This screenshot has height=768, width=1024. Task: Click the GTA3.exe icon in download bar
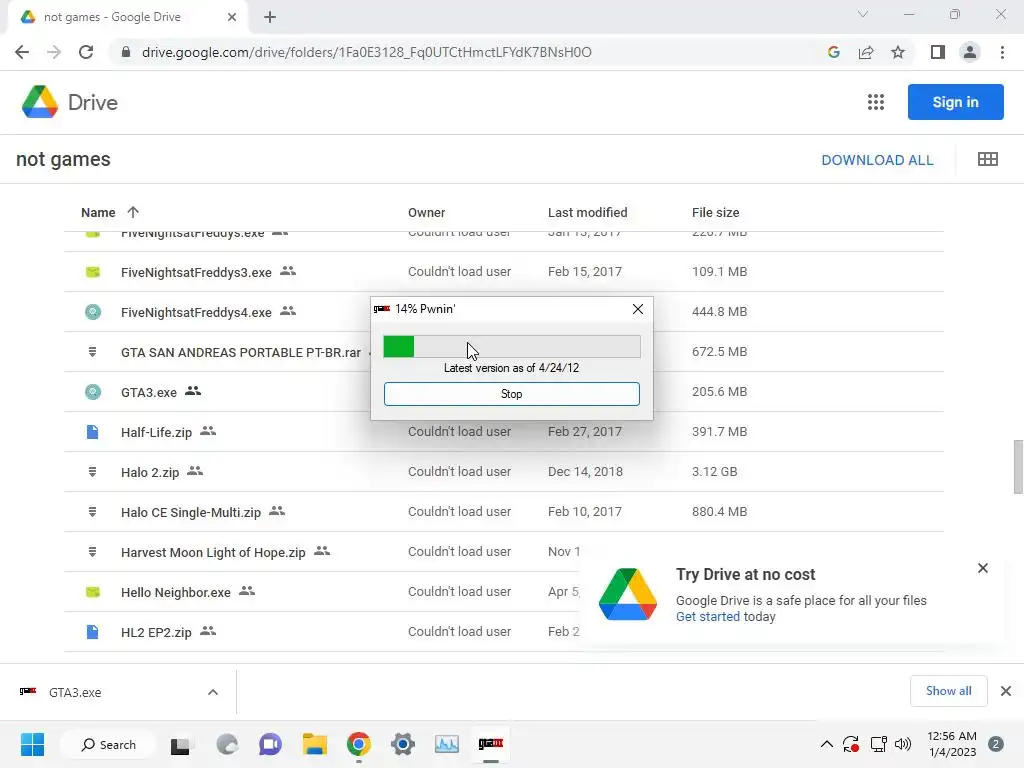point(28,692)
